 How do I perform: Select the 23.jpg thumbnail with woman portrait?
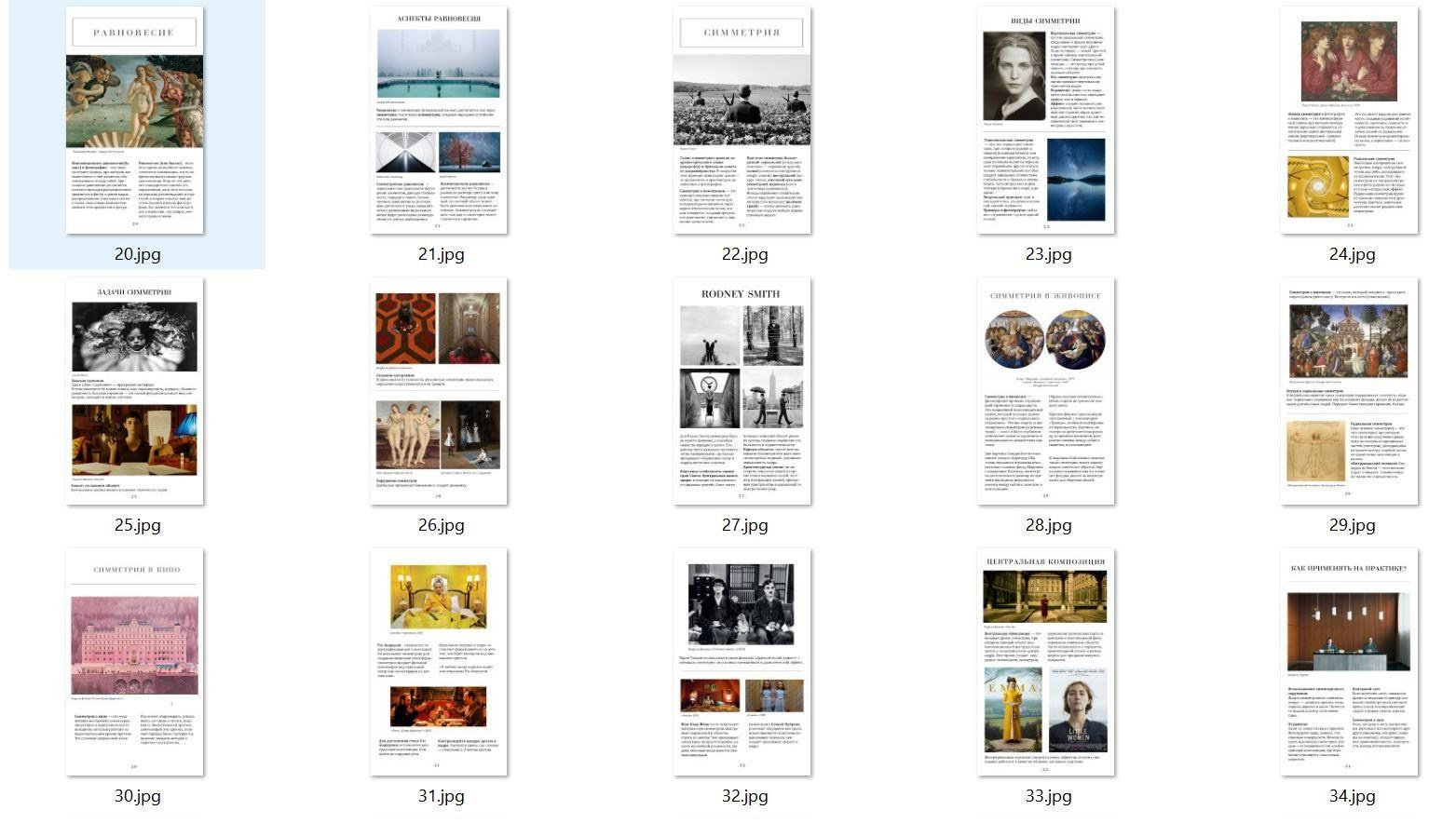1046,120
